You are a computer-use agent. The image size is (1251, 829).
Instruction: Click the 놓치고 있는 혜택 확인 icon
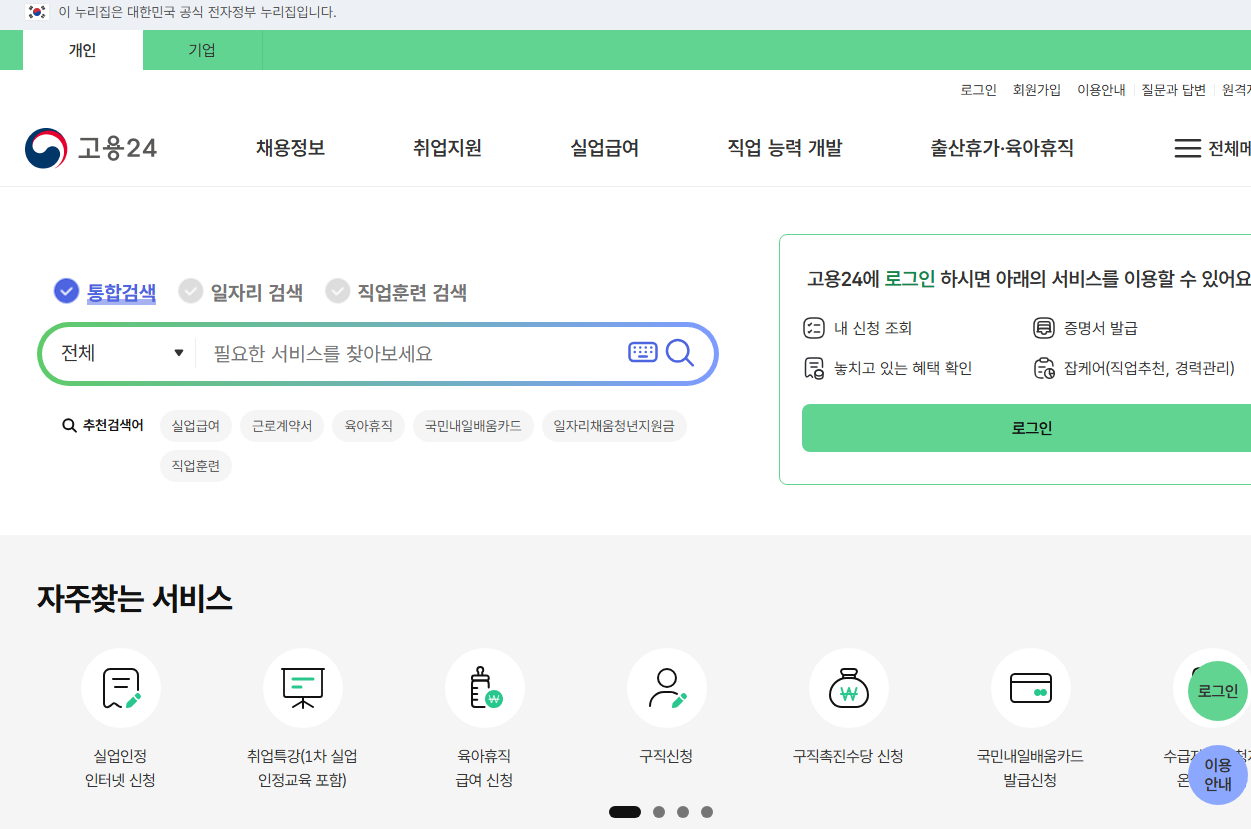813,368
